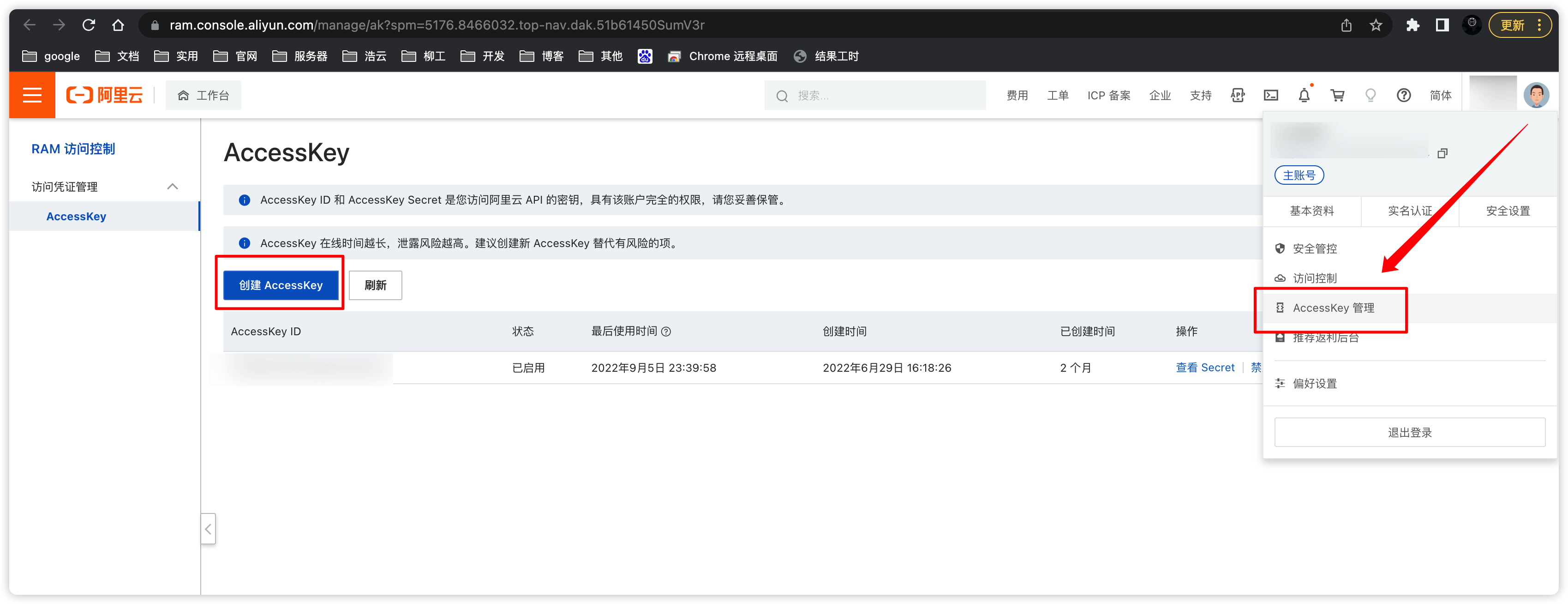Open the RAM 访问控制 link
Image resolution: width=1568 pixels, height=604 pixels.
point(73,149)
